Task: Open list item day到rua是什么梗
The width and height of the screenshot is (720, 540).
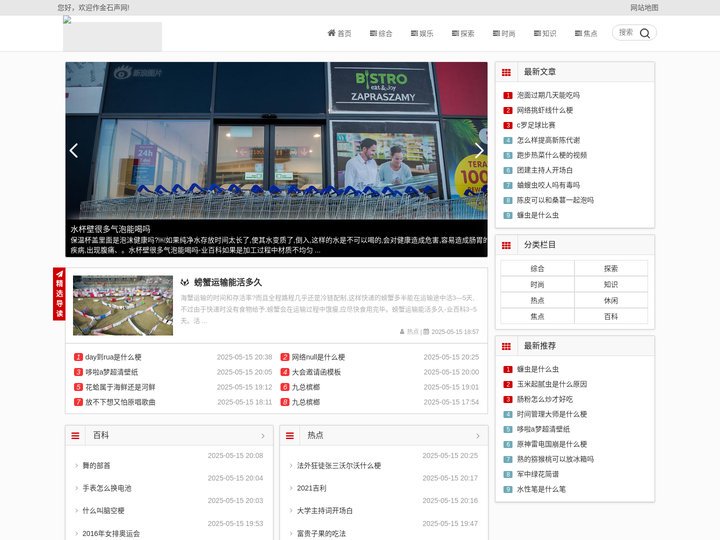Action: click(113, 357)
